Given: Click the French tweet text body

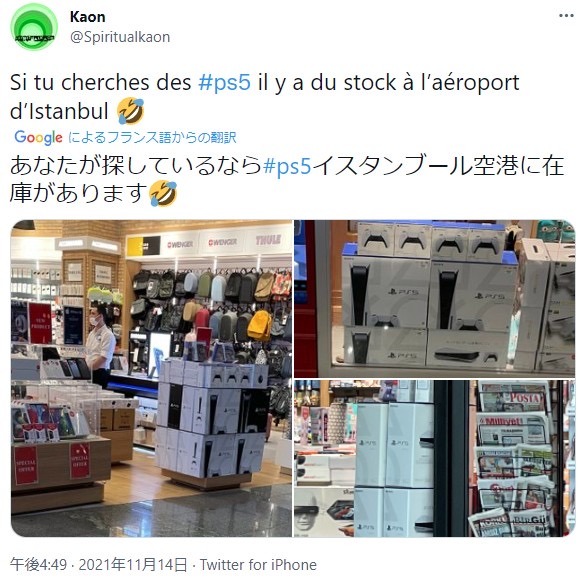Looking at the screenshot, I should [265, 97].
